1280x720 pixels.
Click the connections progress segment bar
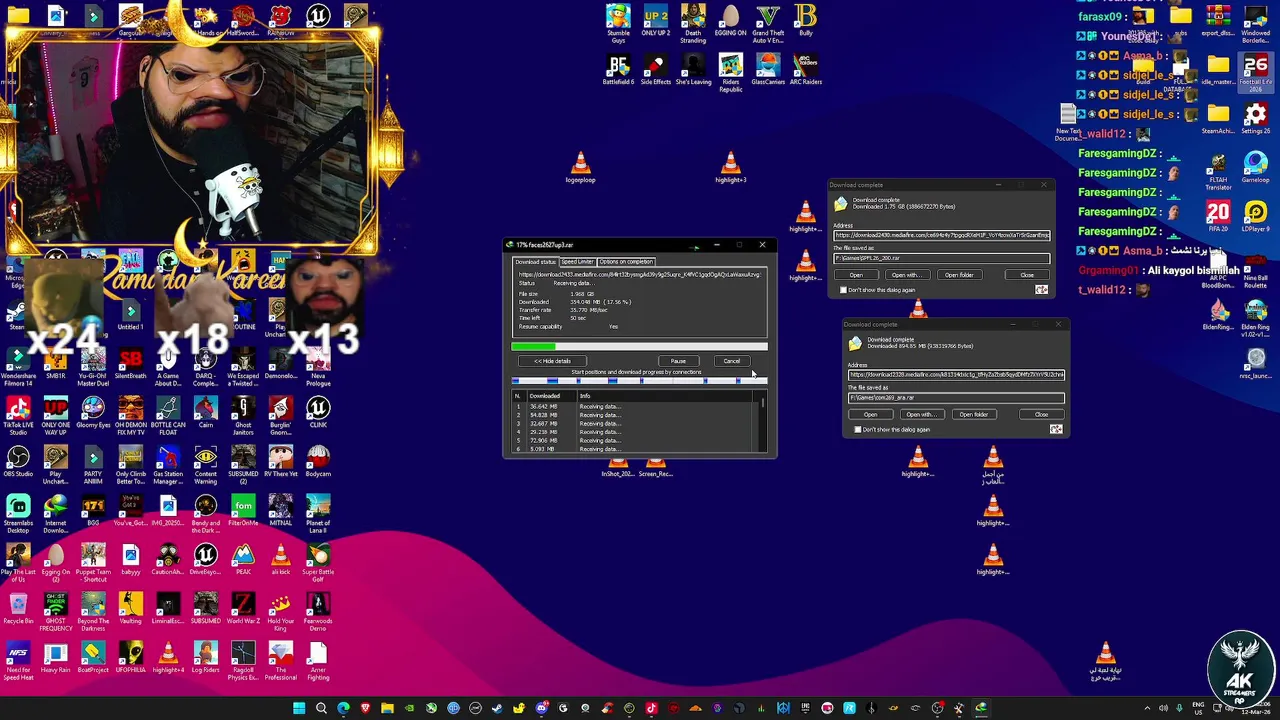pos(639,381)
